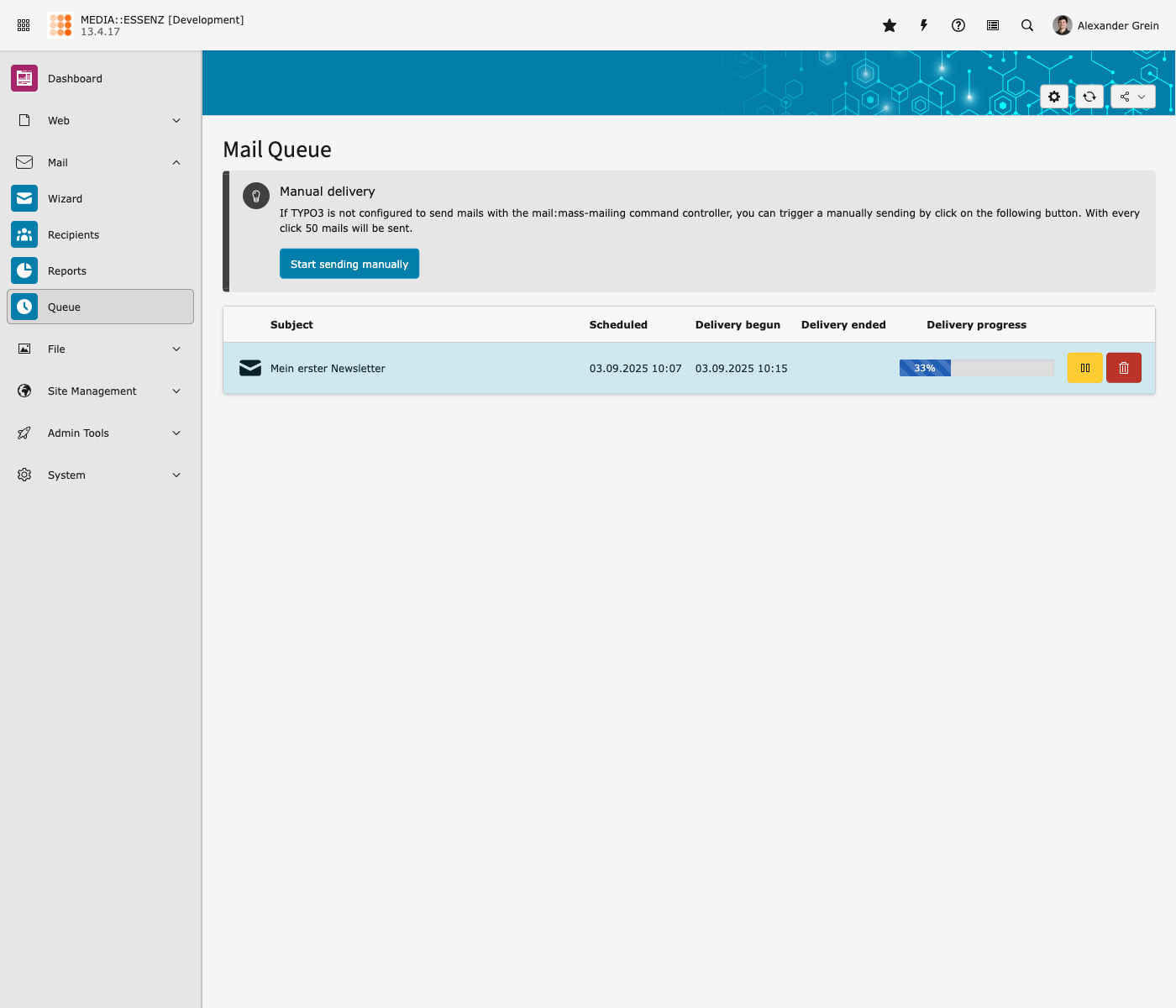The image size is (1176, 1008).
Task: Open the Recipients module
Action: coord(73,235)
